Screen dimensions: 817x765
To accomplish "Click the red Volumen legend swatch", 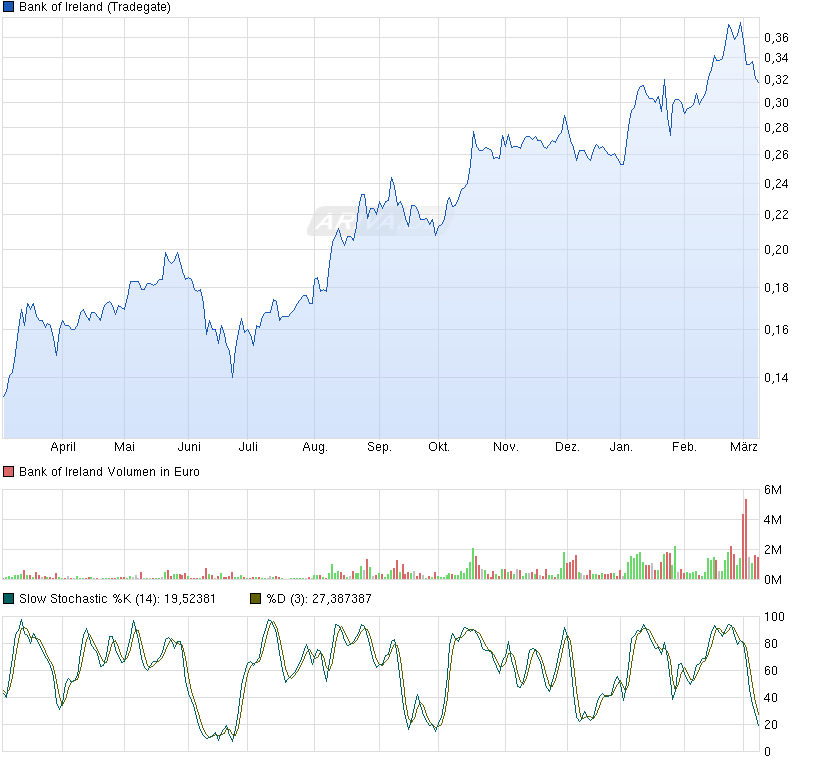I will click(8, 472).
